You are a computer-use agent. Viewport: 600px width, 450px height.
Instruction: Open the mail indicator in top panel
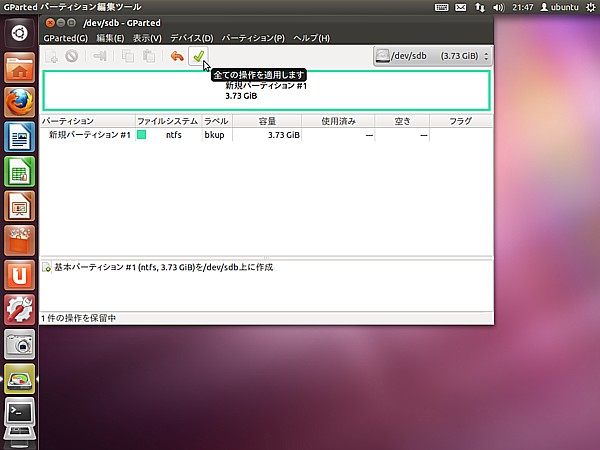tap(460, 7)
